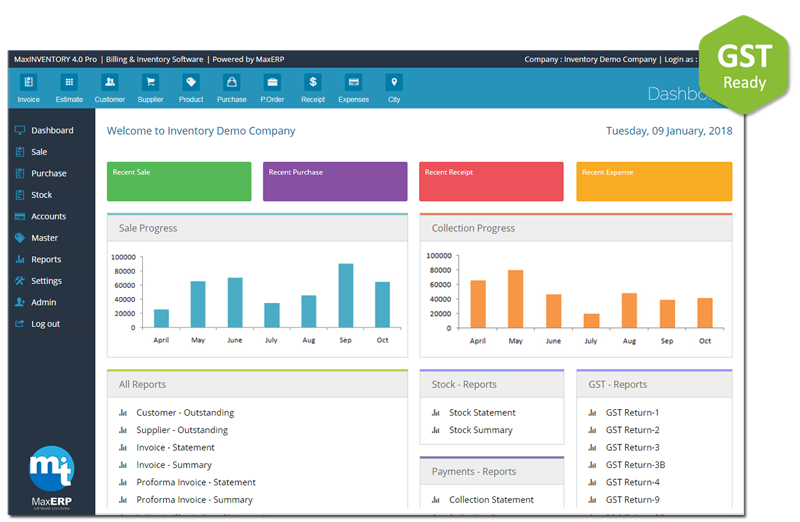Click Welcome to Inventory Demo Company heading

[201, 131]
